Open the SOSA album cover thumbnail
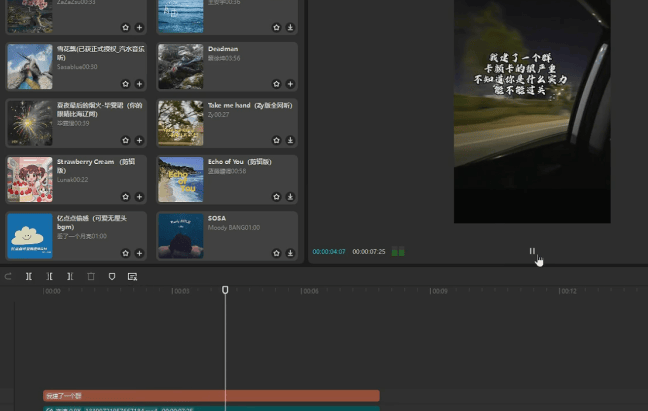 pos(180,235)
